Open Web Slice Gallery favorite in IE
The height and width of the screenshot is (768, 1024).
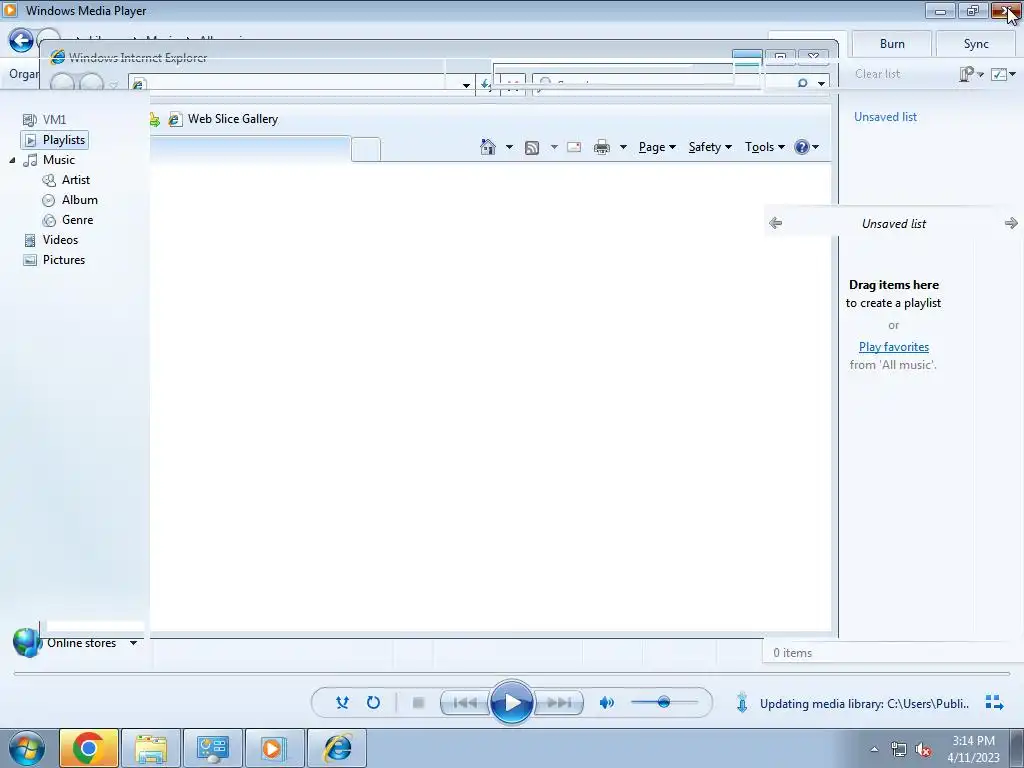pos(224,119)
